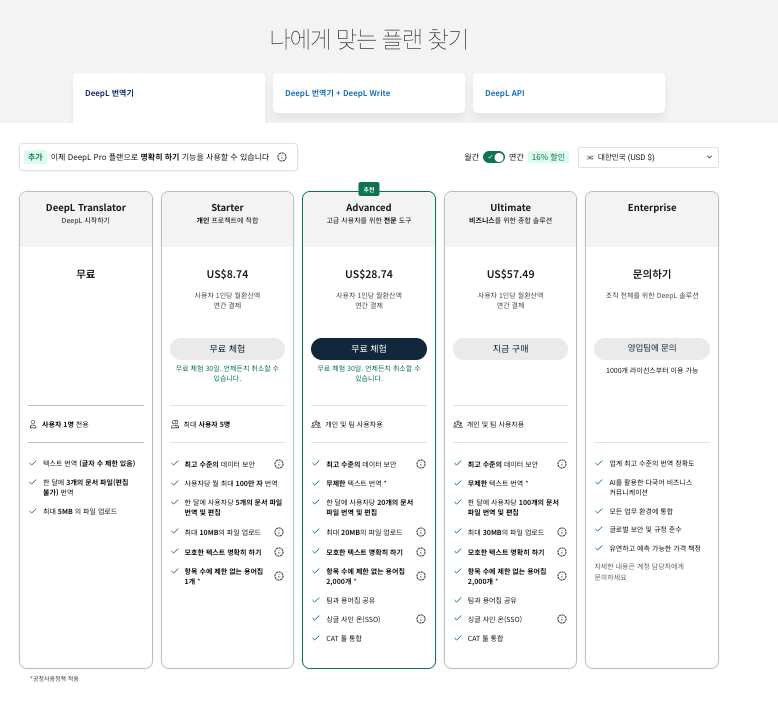Click single-user icon beside 사용자 1명 전용
Screen dimensions: 778x708
tap(33, 424)
